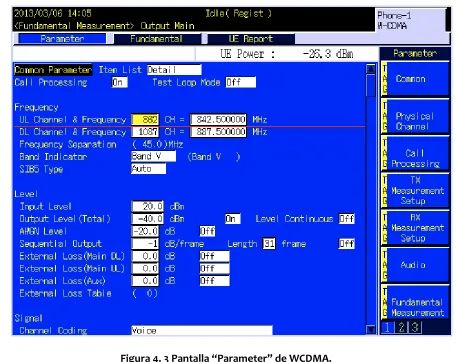Image resolution: width=456 pixels, height=362 pixels.
Task: Toggle Output Level On field
Action: tap(232, 219)
